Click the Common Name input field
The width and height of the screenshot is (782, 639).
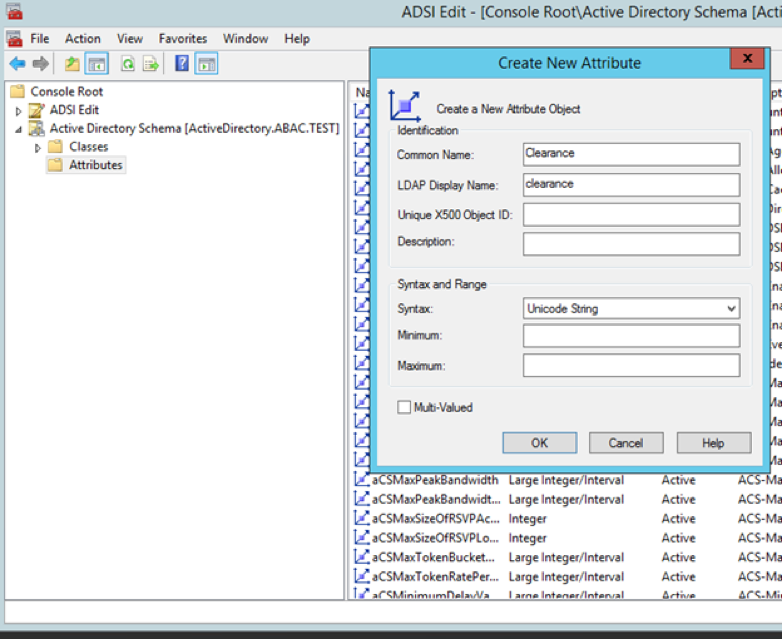(631, 154)
